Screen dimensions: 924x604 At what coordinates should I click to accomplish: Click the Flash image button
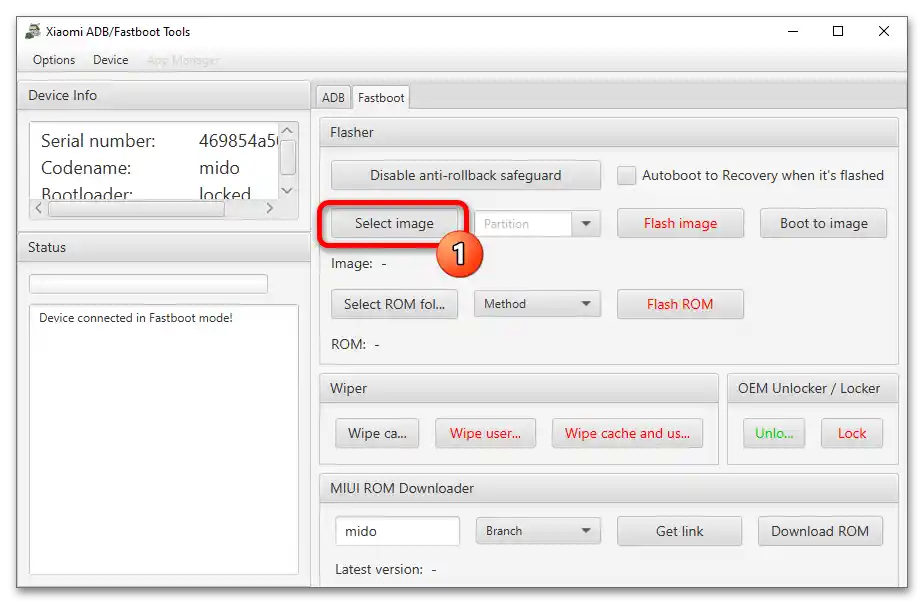(681, 223)
